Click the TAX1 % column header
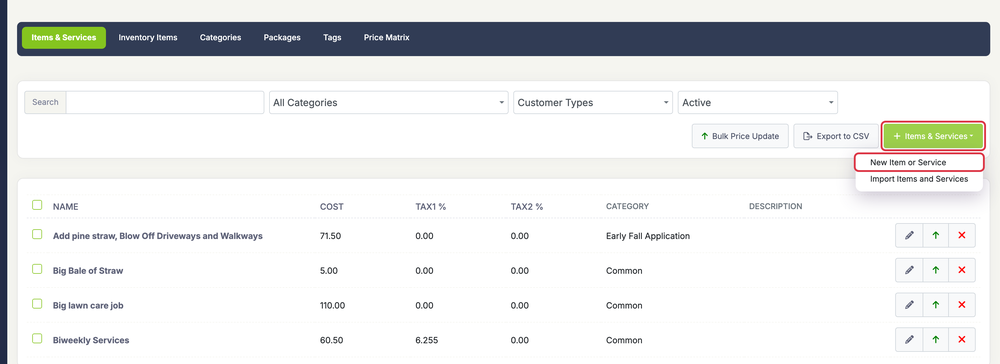Image resolution: width=1000 pixels, height=364 pixels. (431, 207)
